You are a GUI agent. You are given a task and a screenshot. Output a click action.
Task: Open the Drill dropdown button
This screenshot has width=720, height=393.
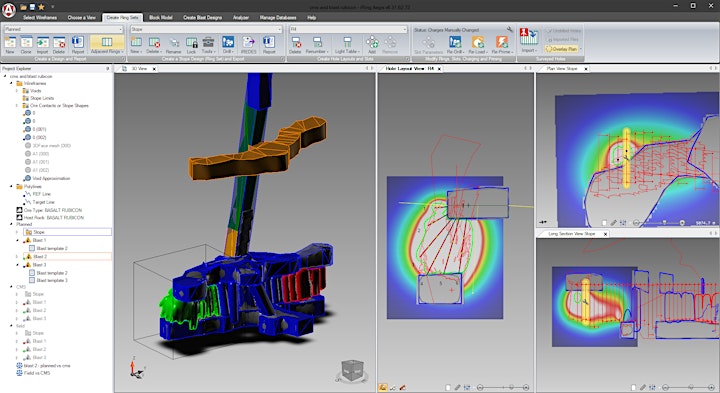(x=228, y=45)
